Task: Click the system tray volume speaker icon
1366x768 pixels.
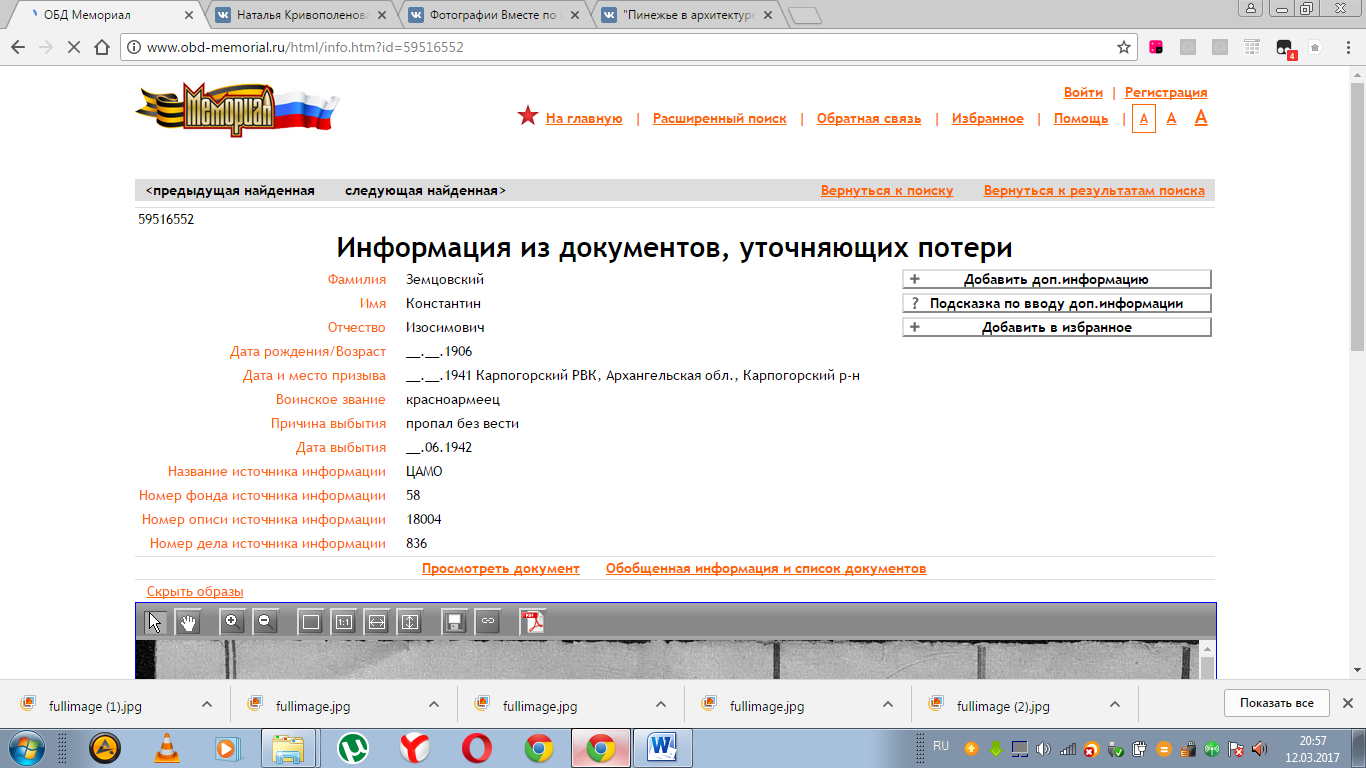Action: tap(1043, 748)
